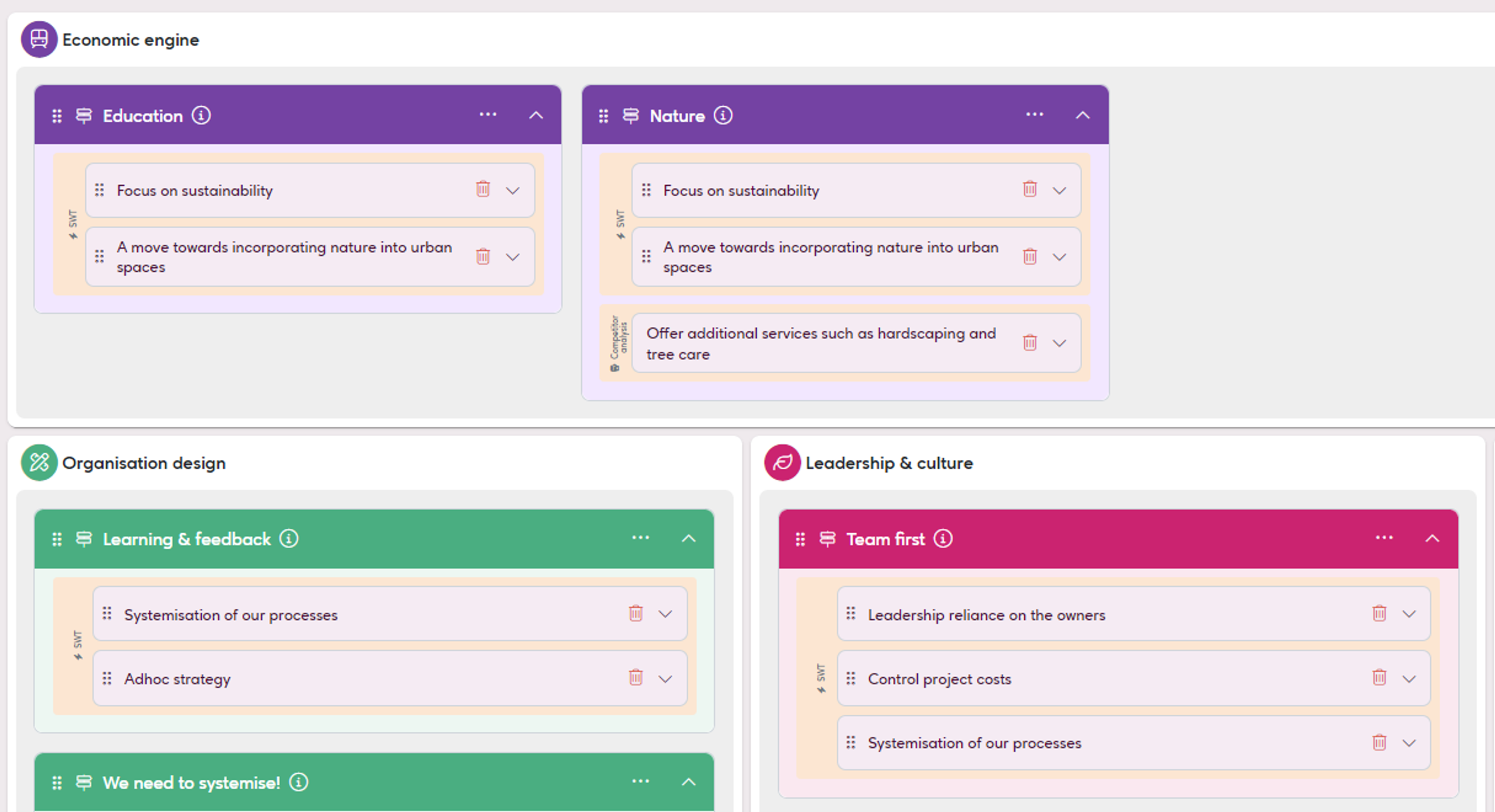Collapse the 'Learning & feedback' card
This screenshot has height=812, width=1495.
pos(688,539)
